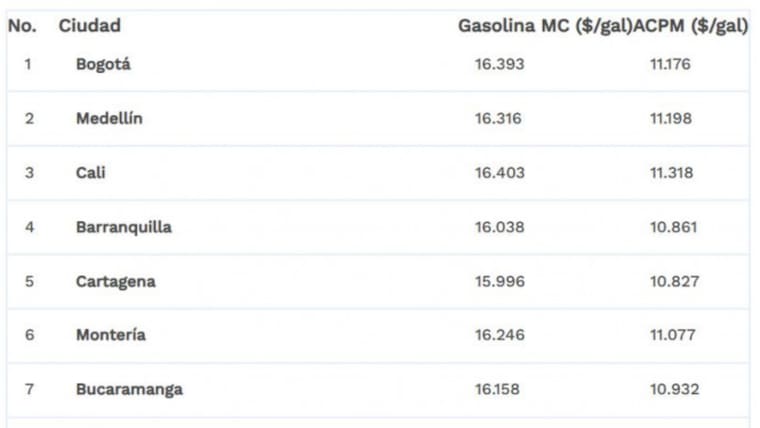The image size is (760, 428).
Task: Click the 11.077 ACPM price for Montería
Action: pos(673,335)
